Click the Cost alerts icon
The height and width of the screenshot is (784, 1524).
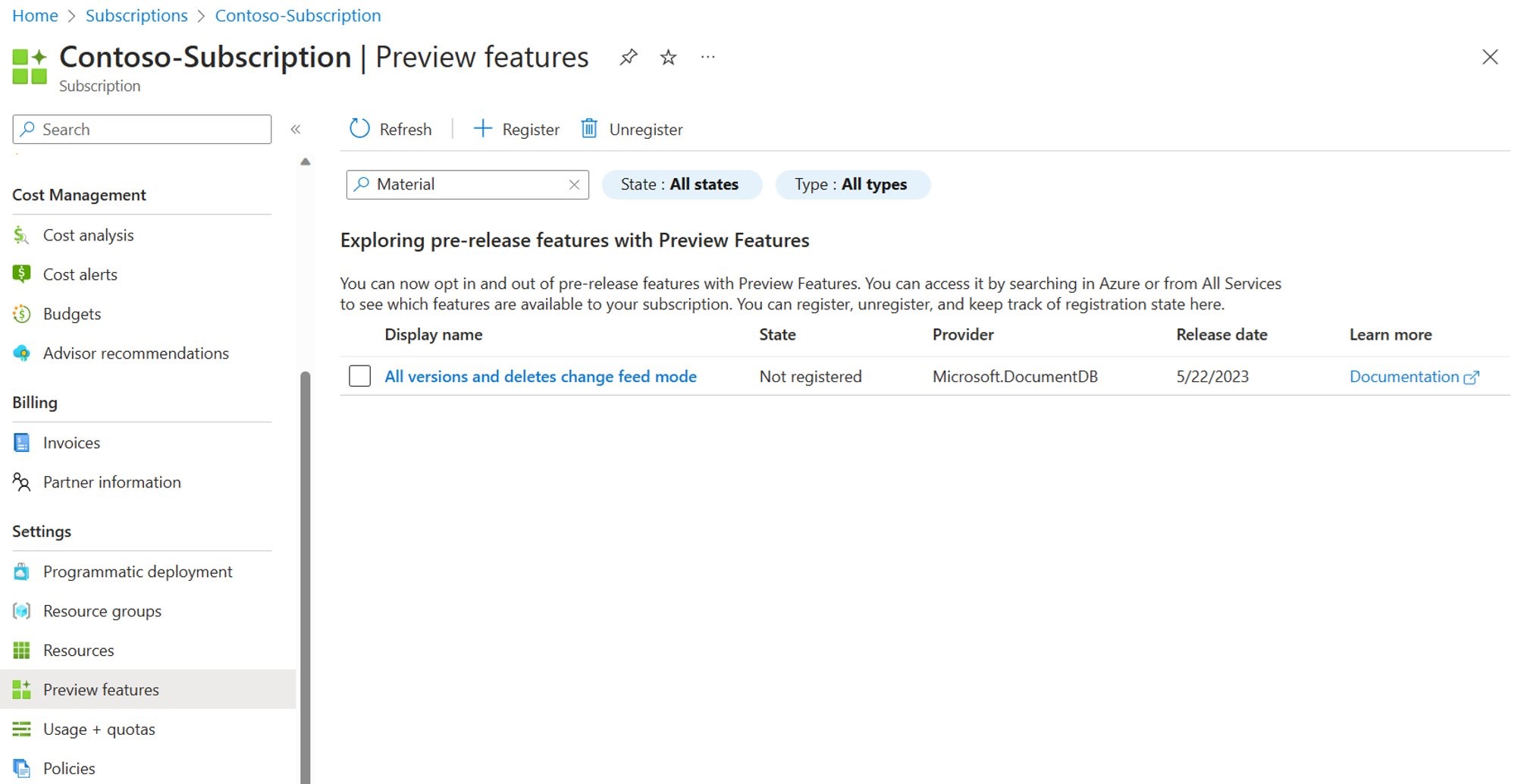21,274
